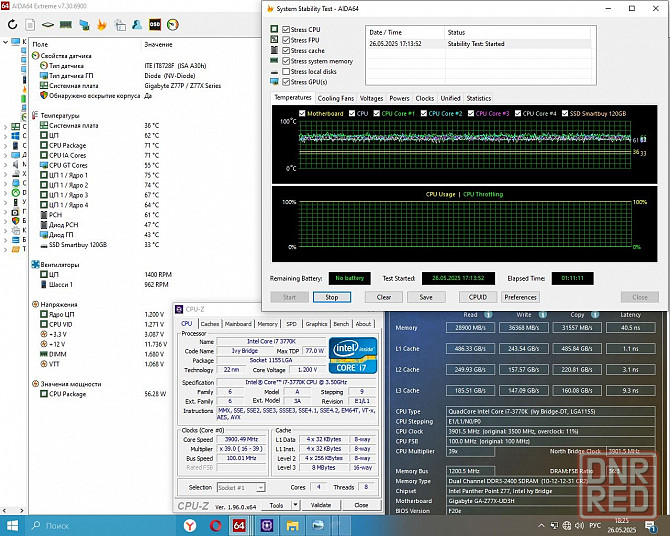Viewport: 670px width, 536px height.
Task: Open Opera browser from the taskbar
Action: [x=215, y=525]
